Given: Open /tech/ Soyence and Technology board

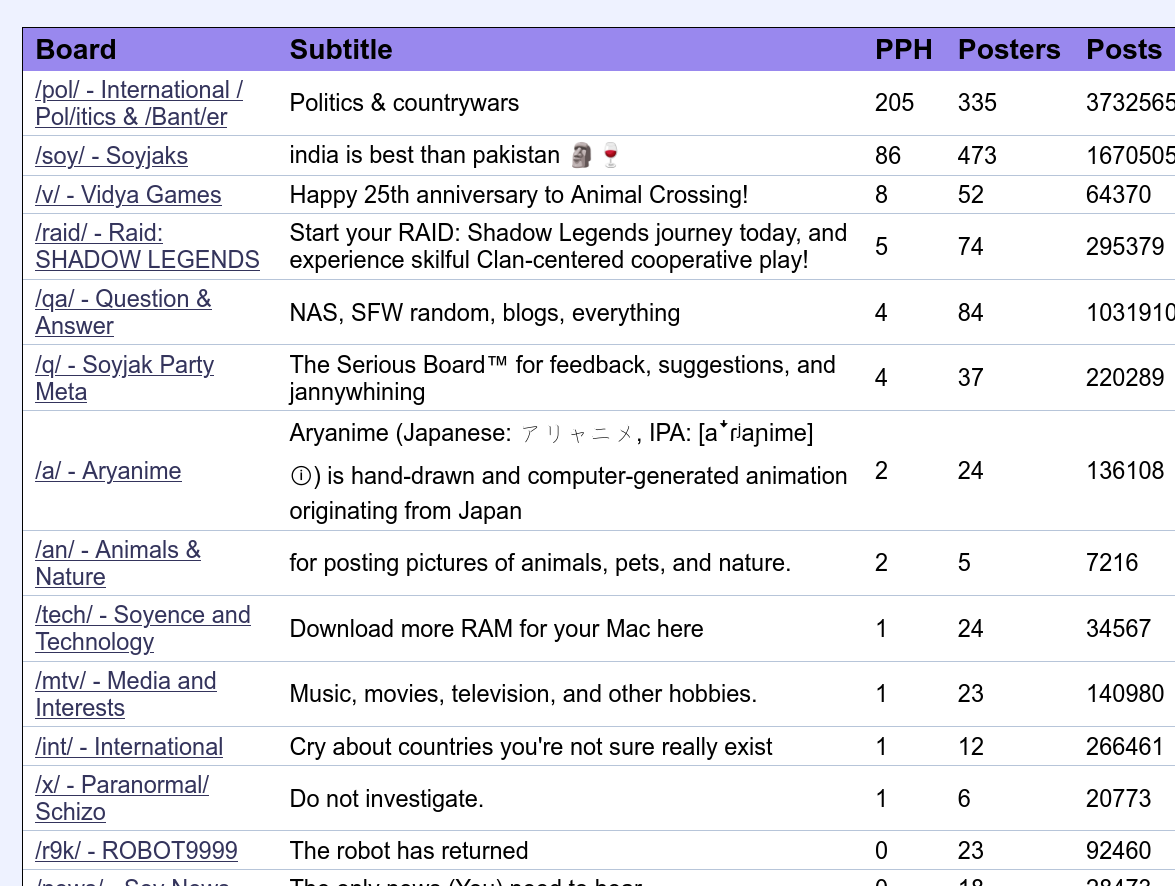Looking at the screenshot, I should point(142,628).
